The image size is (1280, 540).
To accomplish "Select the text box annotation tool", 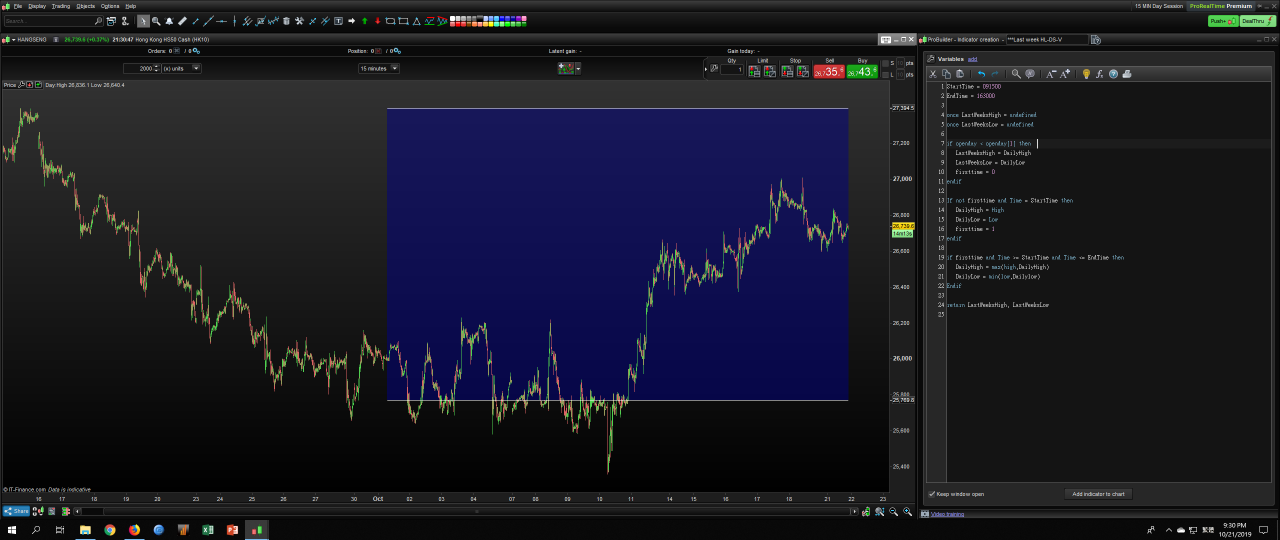I will tap(338, 21).
